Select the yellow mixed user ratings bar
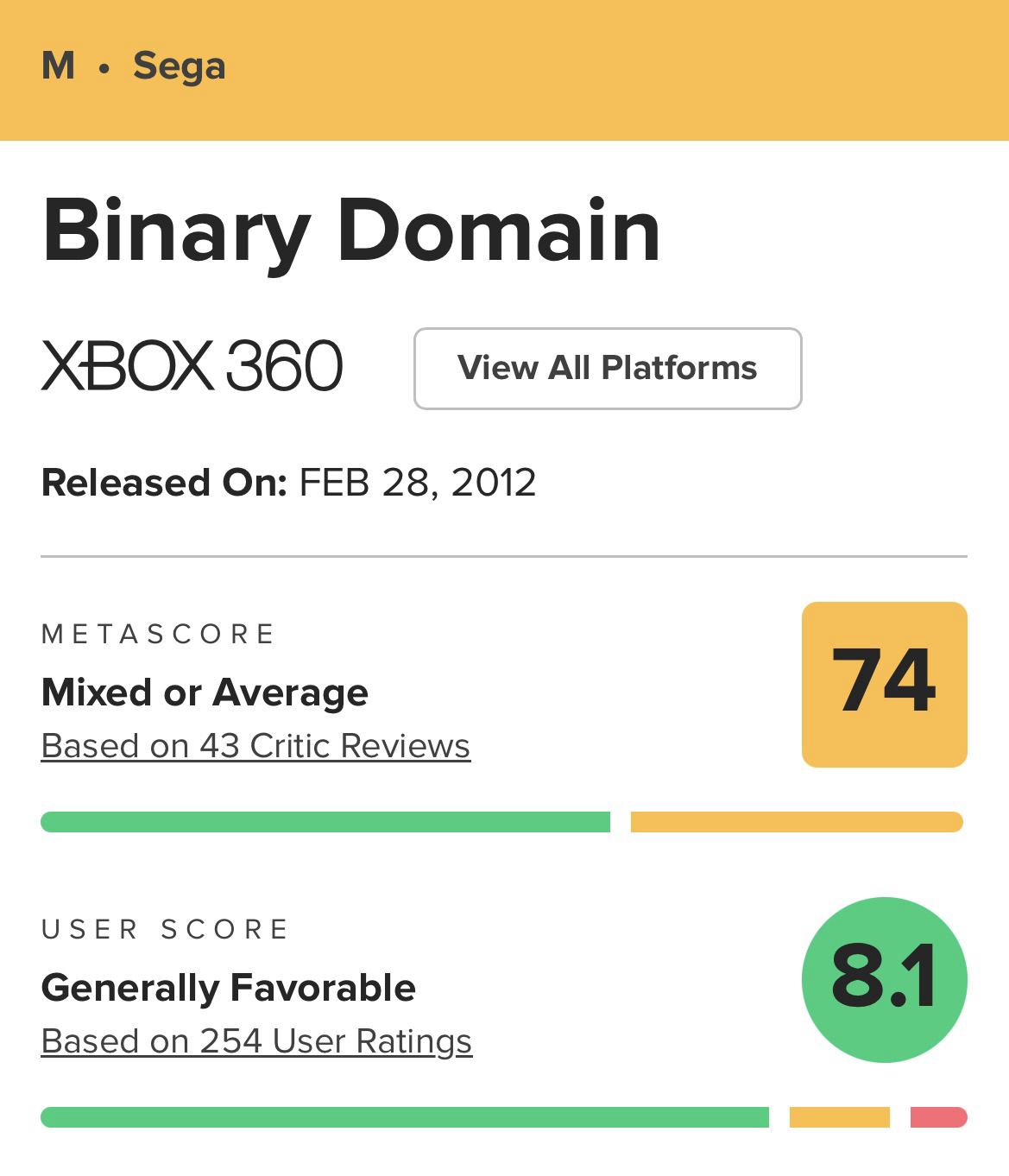Viewport: 1009px width, 1176px height. click(x=839, y=1117)
